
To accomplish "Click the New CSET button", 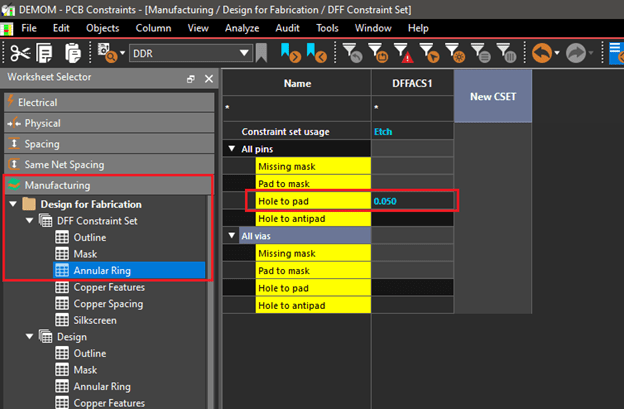I will 493,96.
